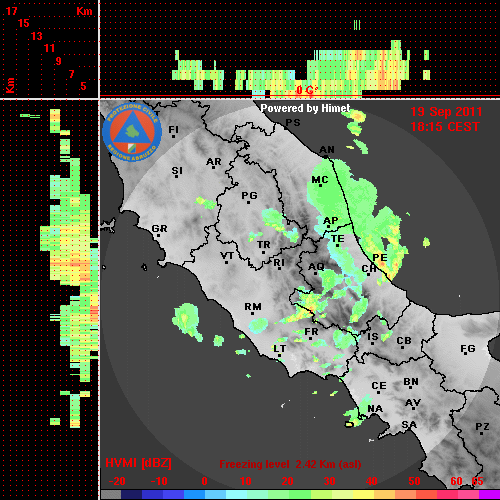500x500 pixels.
Task: Select the TE city marker
Action: [x=337, y=245]
